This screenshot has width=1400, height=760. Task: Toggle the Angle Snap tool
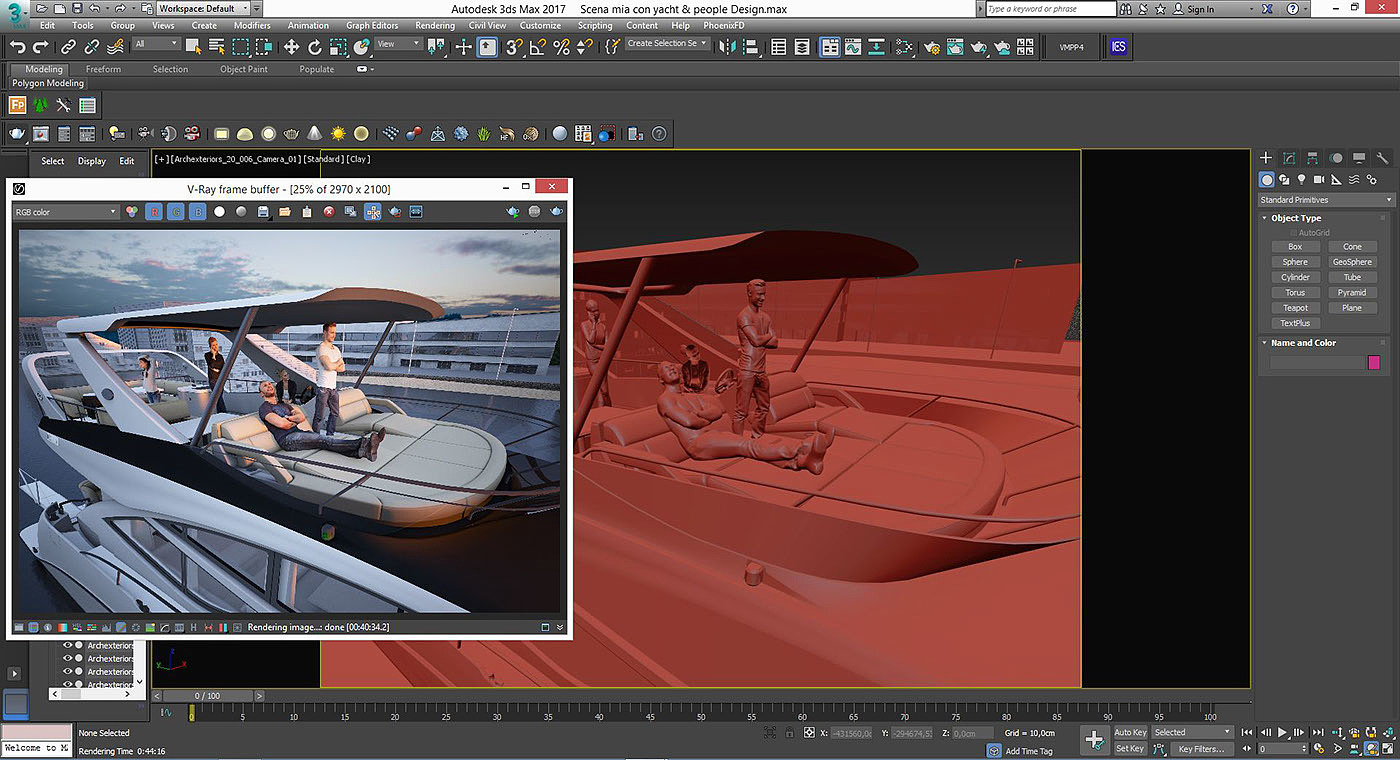coord(538,47)
